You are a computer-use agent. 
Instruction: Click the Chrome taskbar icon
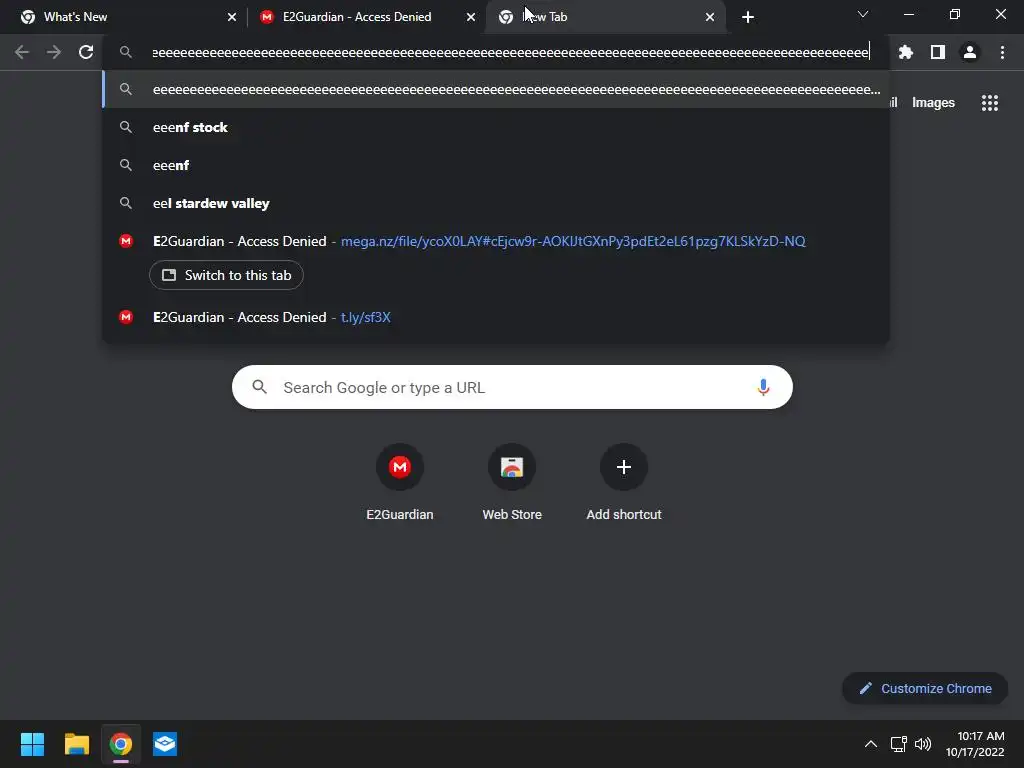coord(121,744)
